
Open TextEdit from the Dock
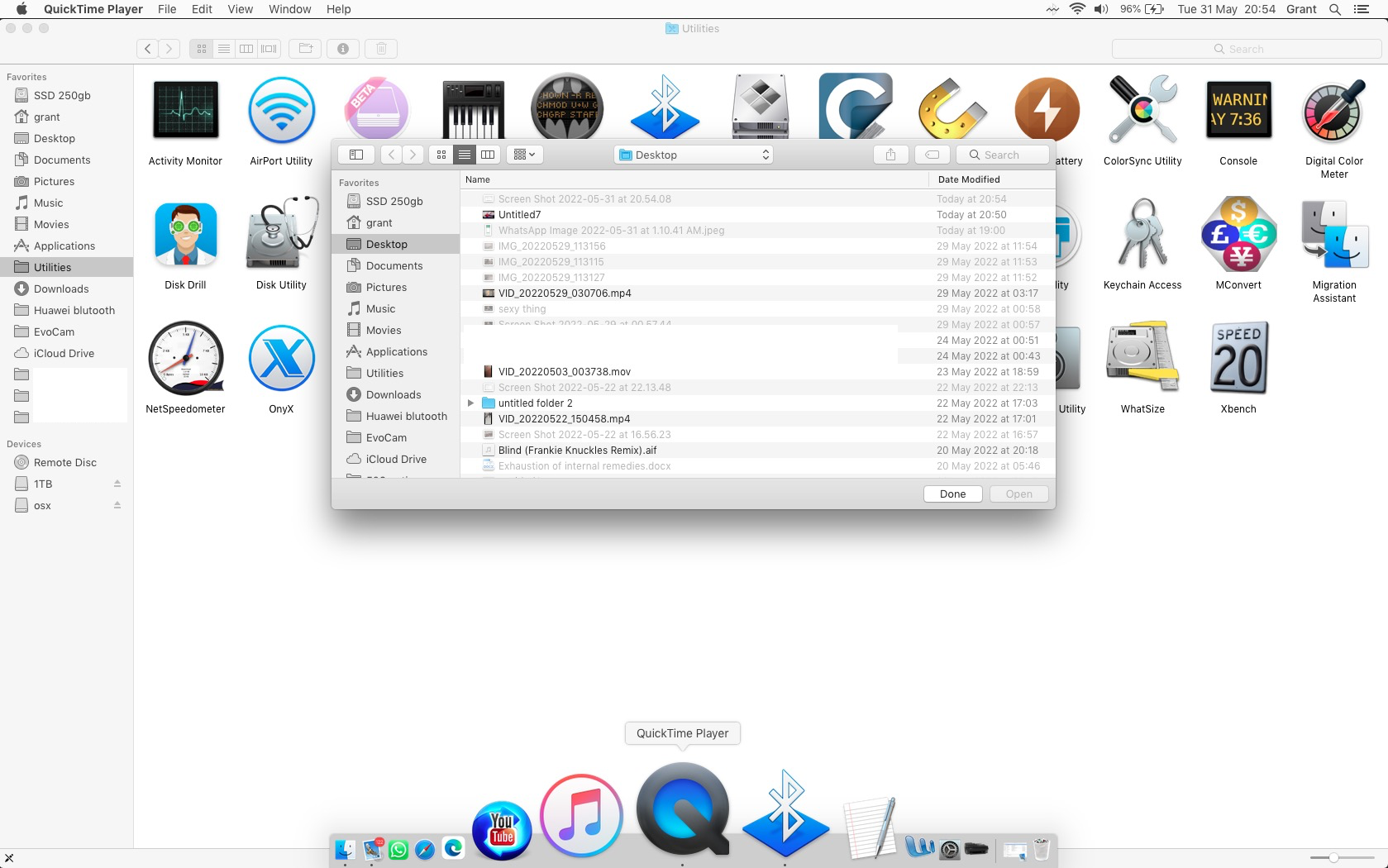click(870, 827)
